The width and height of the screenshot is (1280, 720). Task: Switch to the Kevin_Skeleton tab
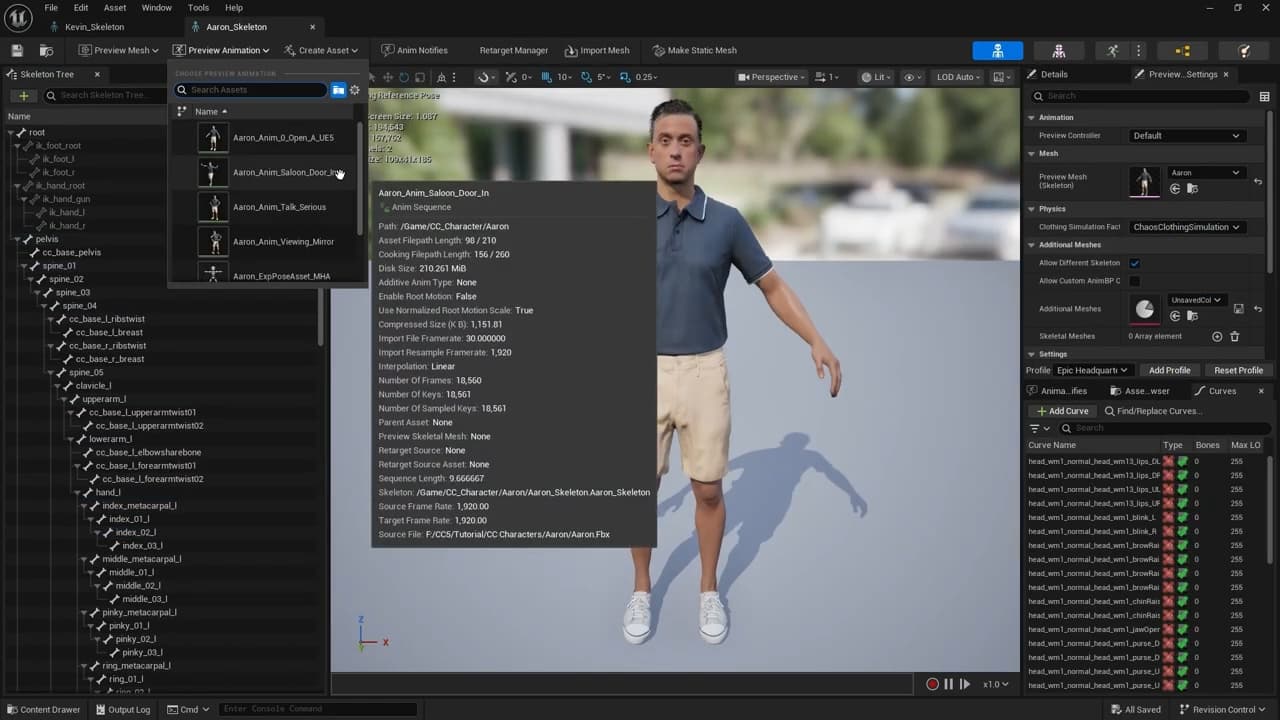point(93,26)
